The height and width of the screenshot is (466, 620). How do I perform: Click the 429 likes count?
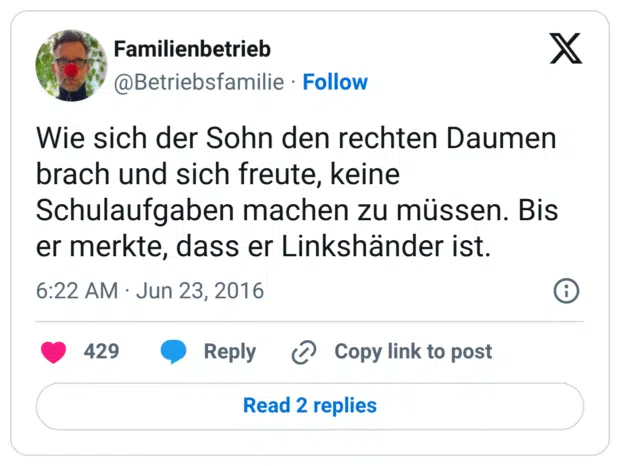pyautogui.click(x=101, y=352)
